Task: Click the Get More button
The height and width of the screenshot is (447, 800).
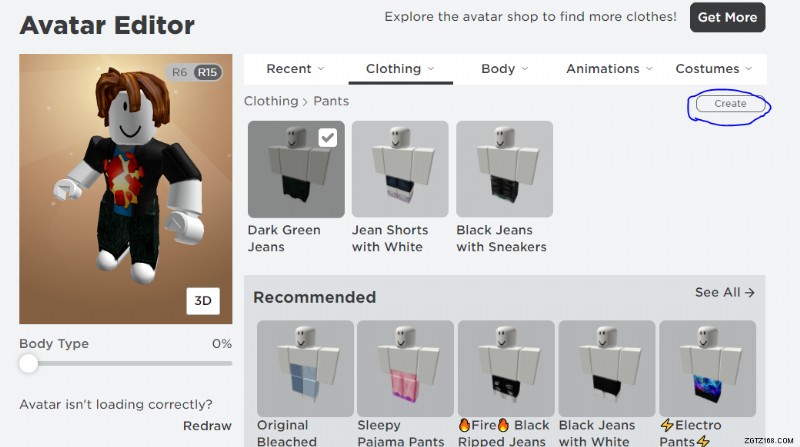Action: [x=728, y=17]
